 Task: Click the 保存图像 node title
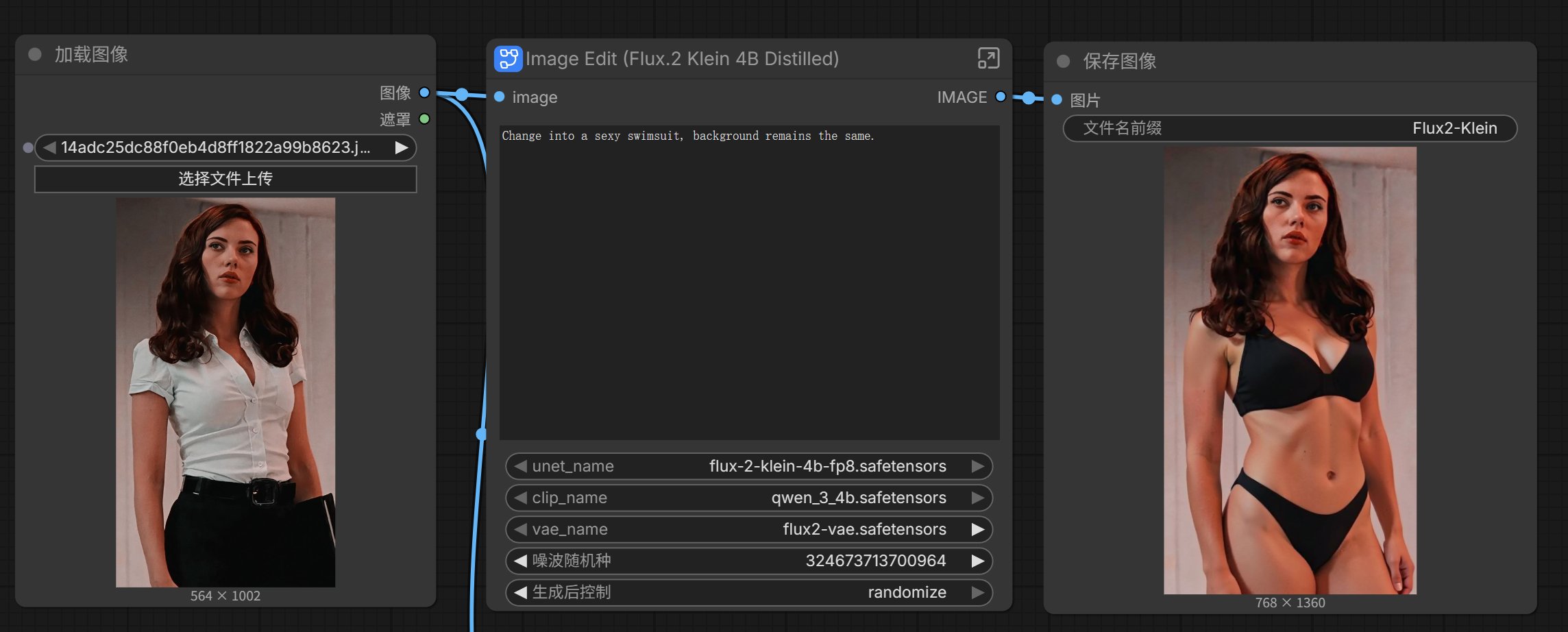click(1120, 62)
